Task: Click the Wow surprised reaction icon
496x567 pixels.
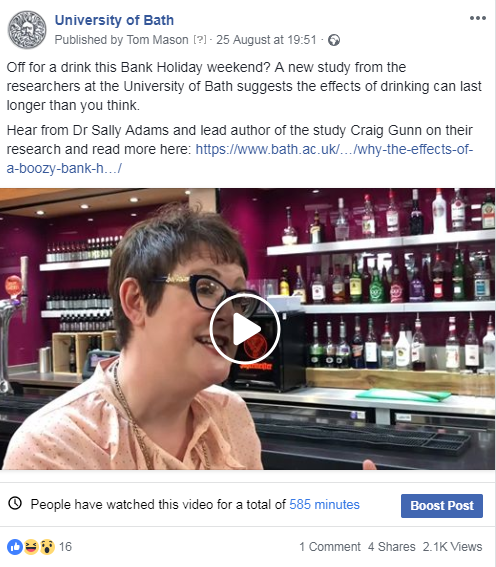Action: [47, 547]
